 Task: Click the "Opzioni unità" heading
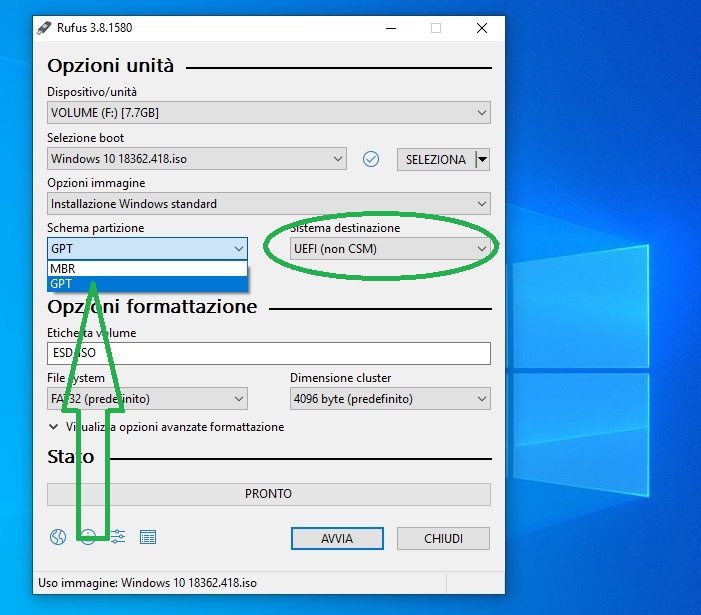tap(110, 66)
